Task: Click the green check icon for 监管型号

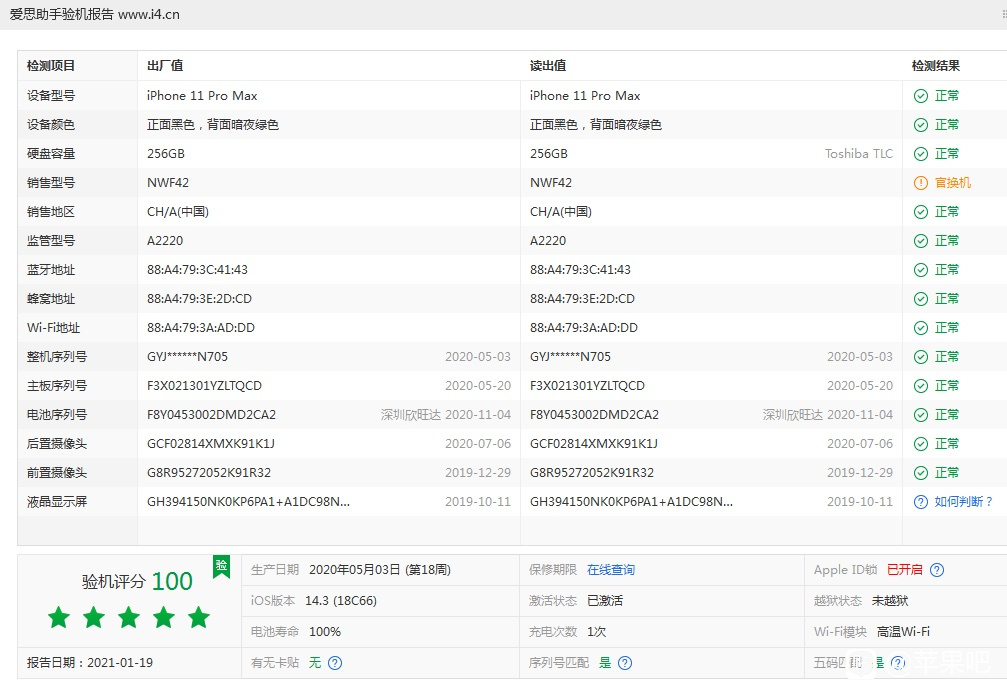Action: click(920, 241)
